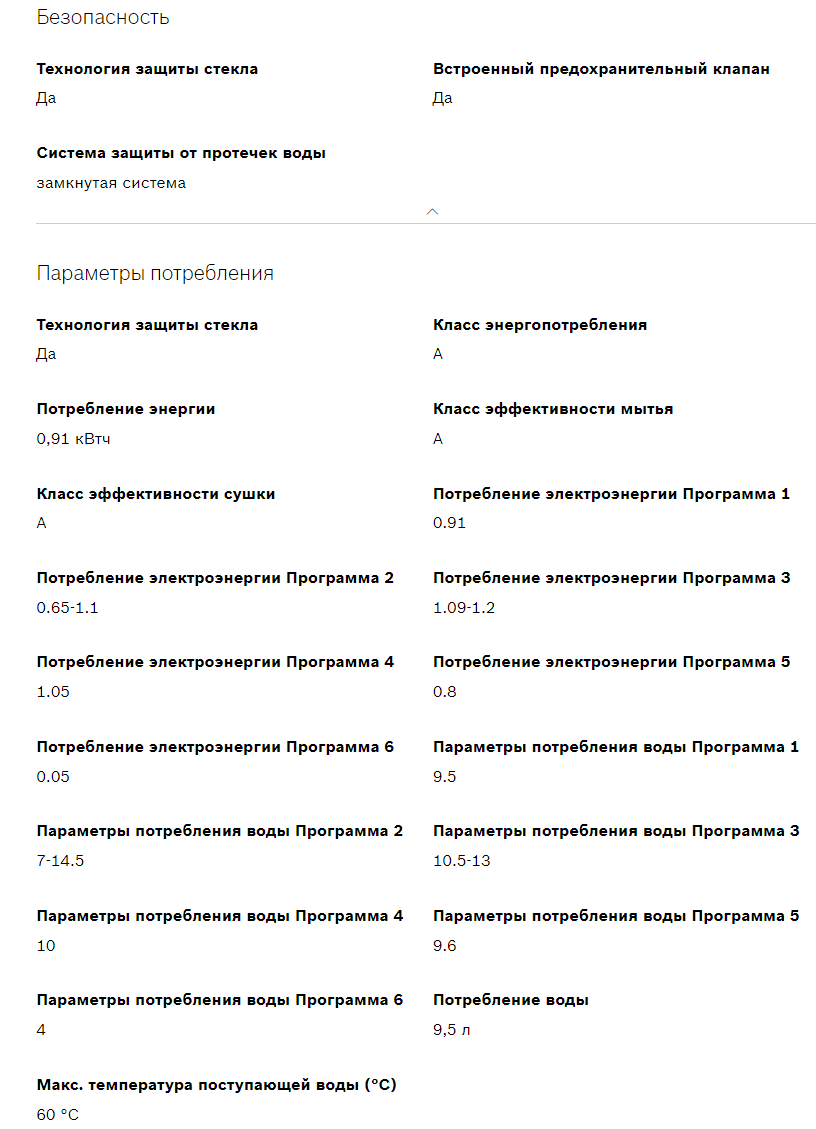Viewport: 816px width, 1129px height.
Task: Click Параметры потребления воды Программа 2 label
Action: 220,831
